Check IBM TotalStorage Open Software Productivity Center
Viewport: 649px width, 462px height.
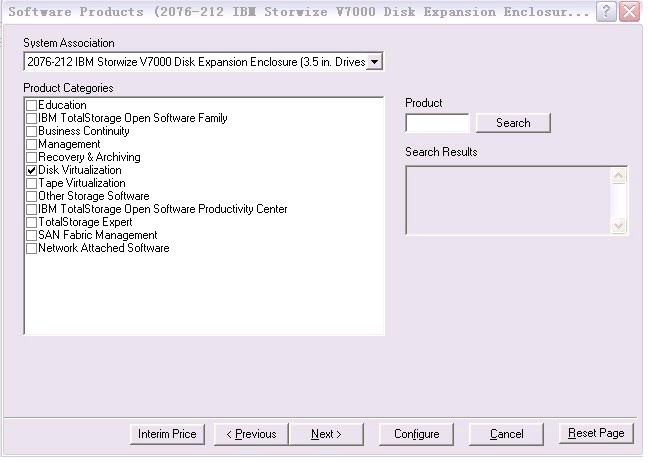click(31, 209)
